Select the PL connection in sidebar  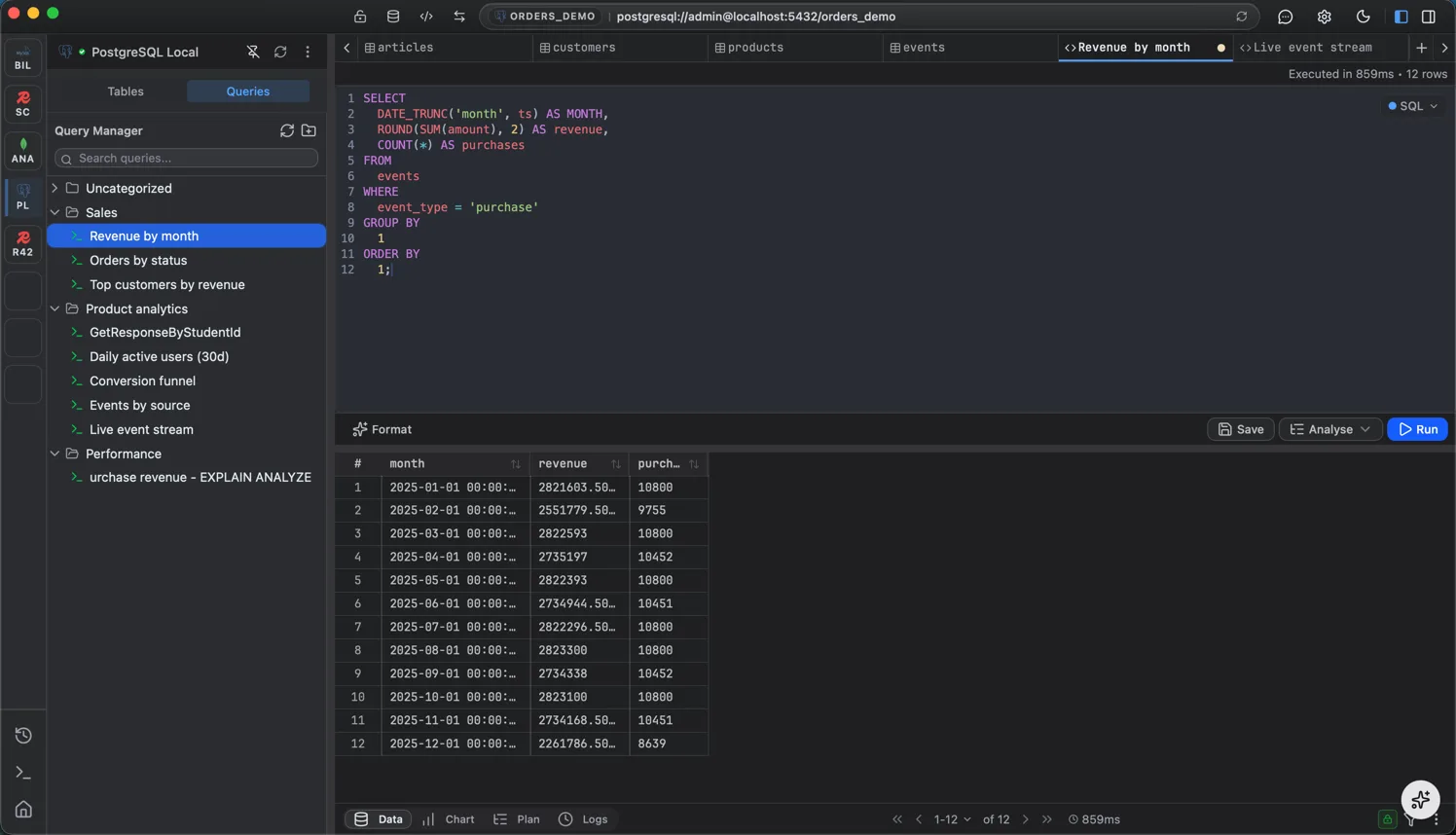pos(23,198)
